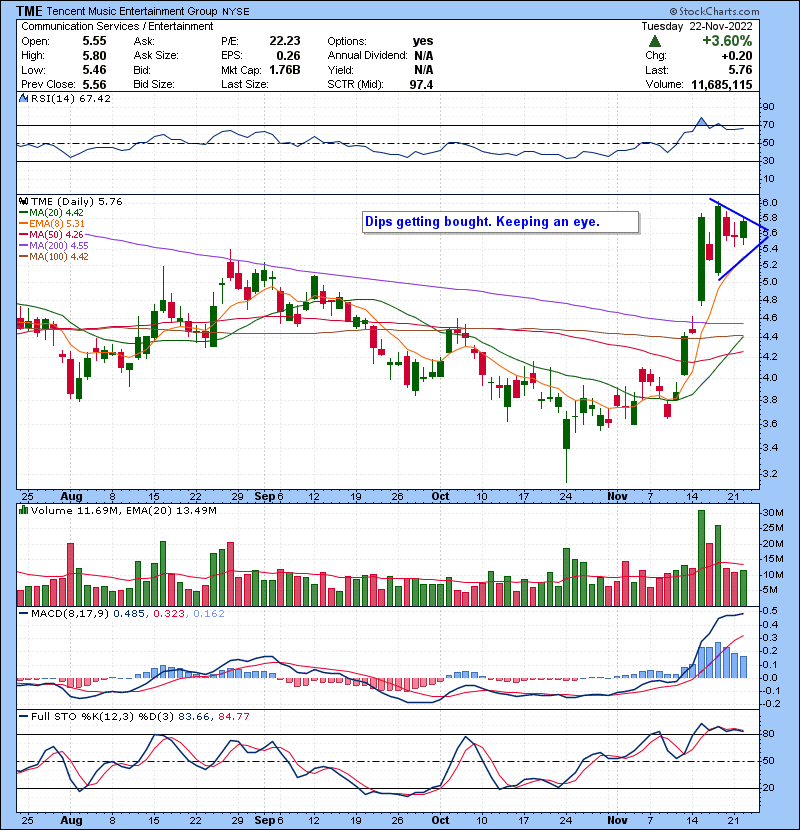Click the 5M label on the volume axis

[770, 590]
